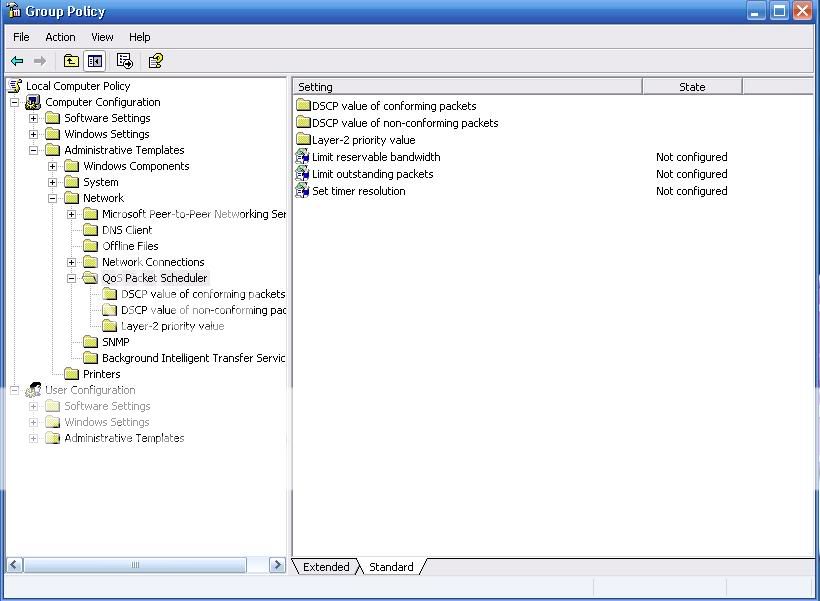820x601 pixels.
Task: Click the System folder icon in tree
Action: coord(72,182)
